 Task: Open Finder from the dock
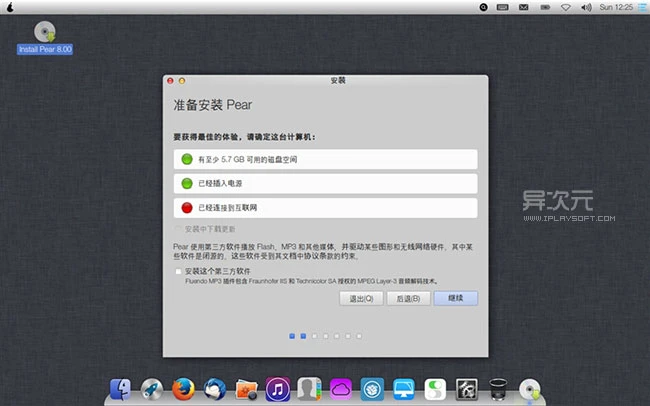coord(121,389)
